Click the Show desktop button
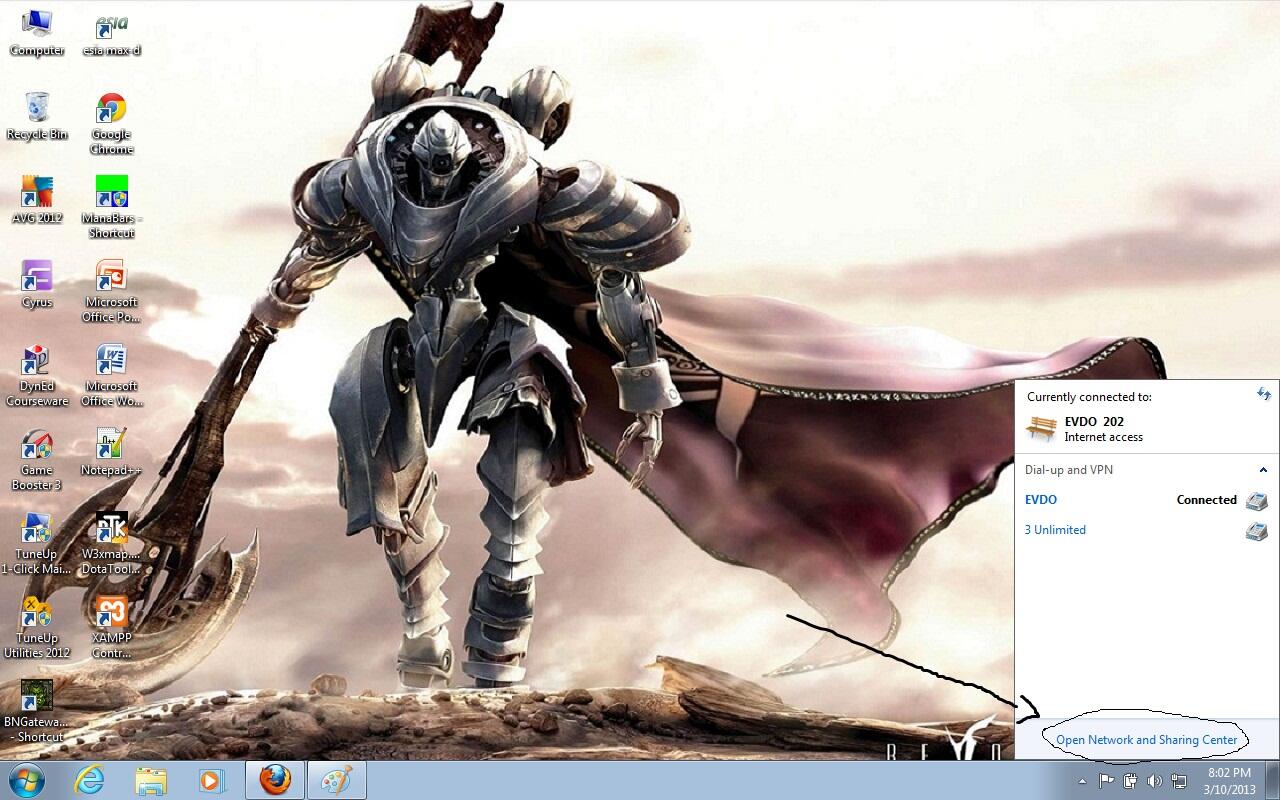This screenshot has height=800, width=1280. 1273,781
